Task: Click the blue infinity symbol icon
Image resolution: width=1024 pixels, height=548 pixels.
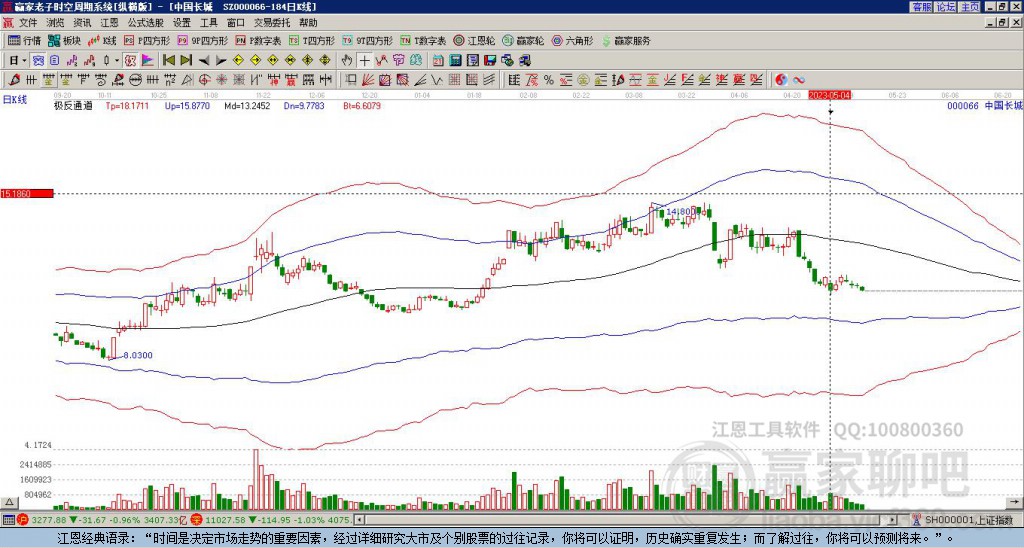Action: (799, 80)
